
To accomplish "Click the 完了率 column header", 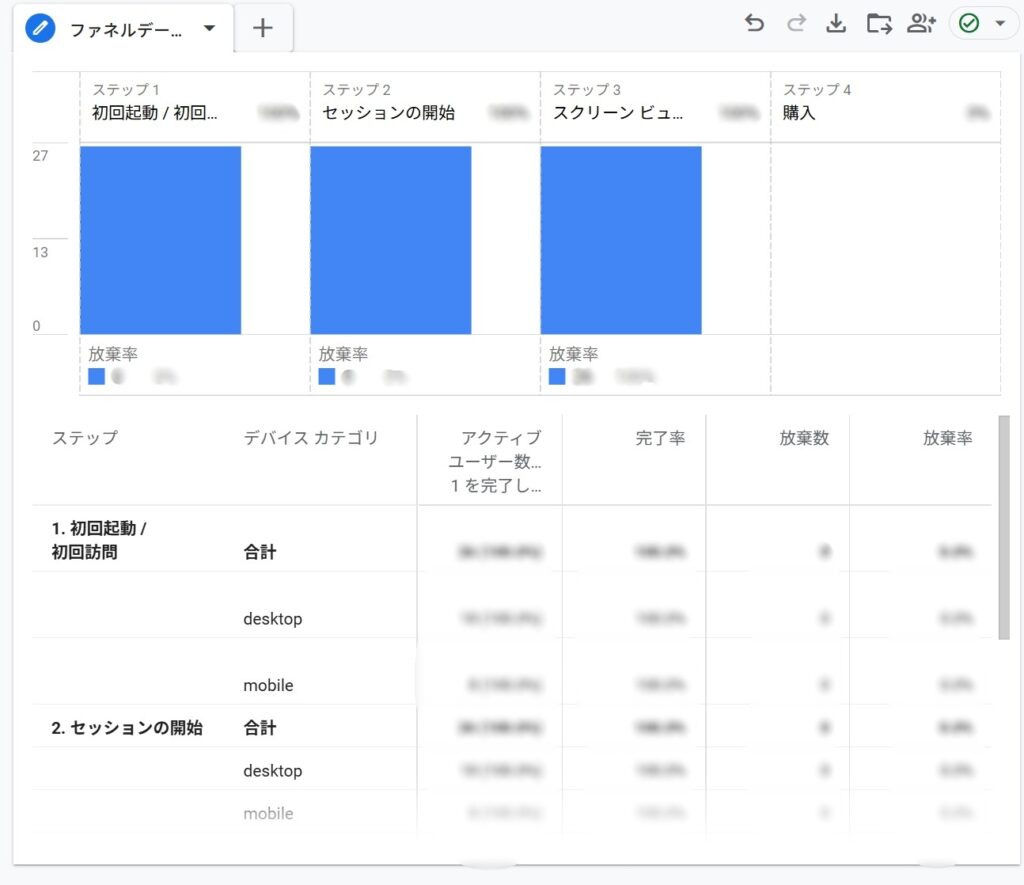I will 660,438.
